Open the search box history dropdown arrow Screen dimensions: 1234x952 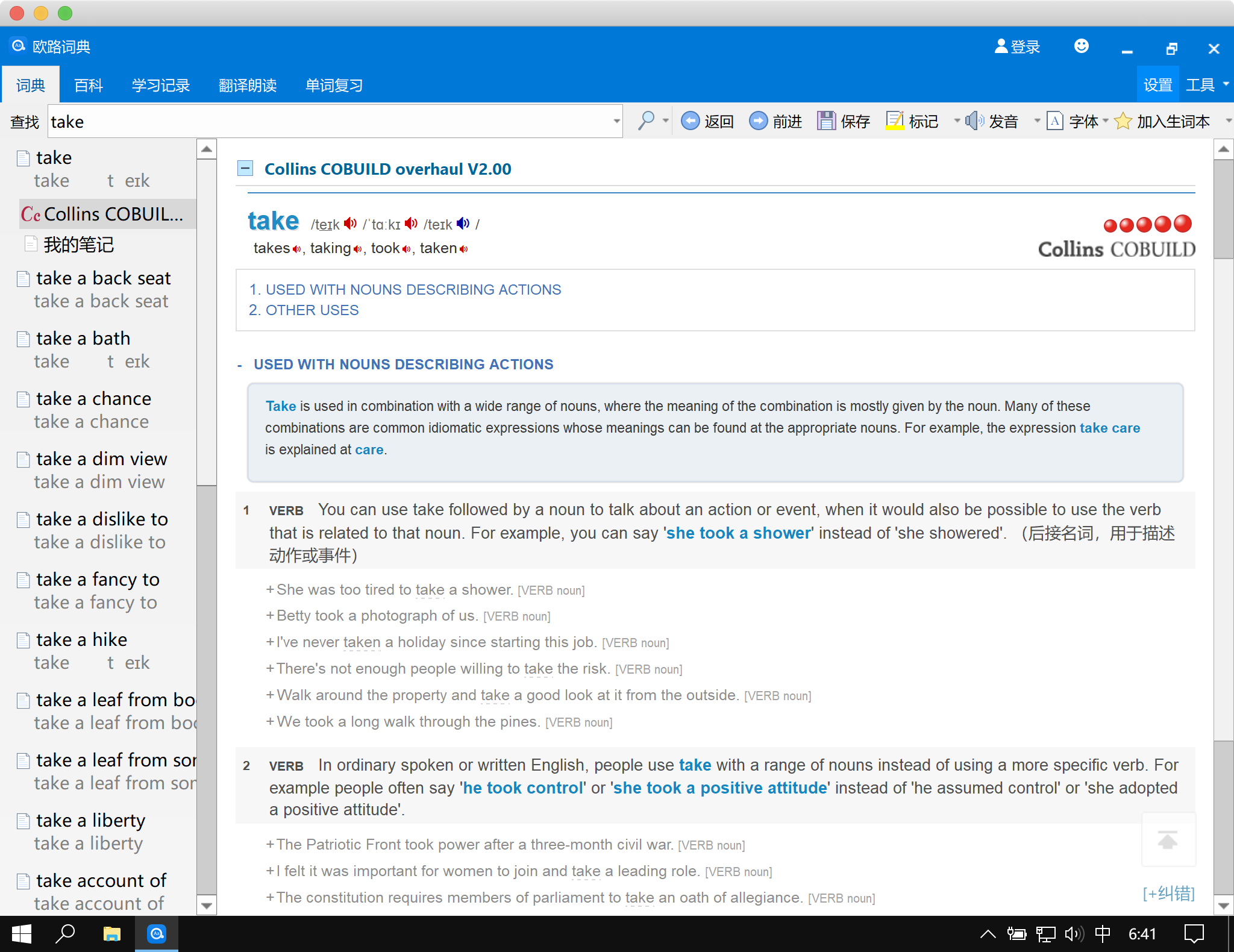pyautogui.click(x=616, y=121)
